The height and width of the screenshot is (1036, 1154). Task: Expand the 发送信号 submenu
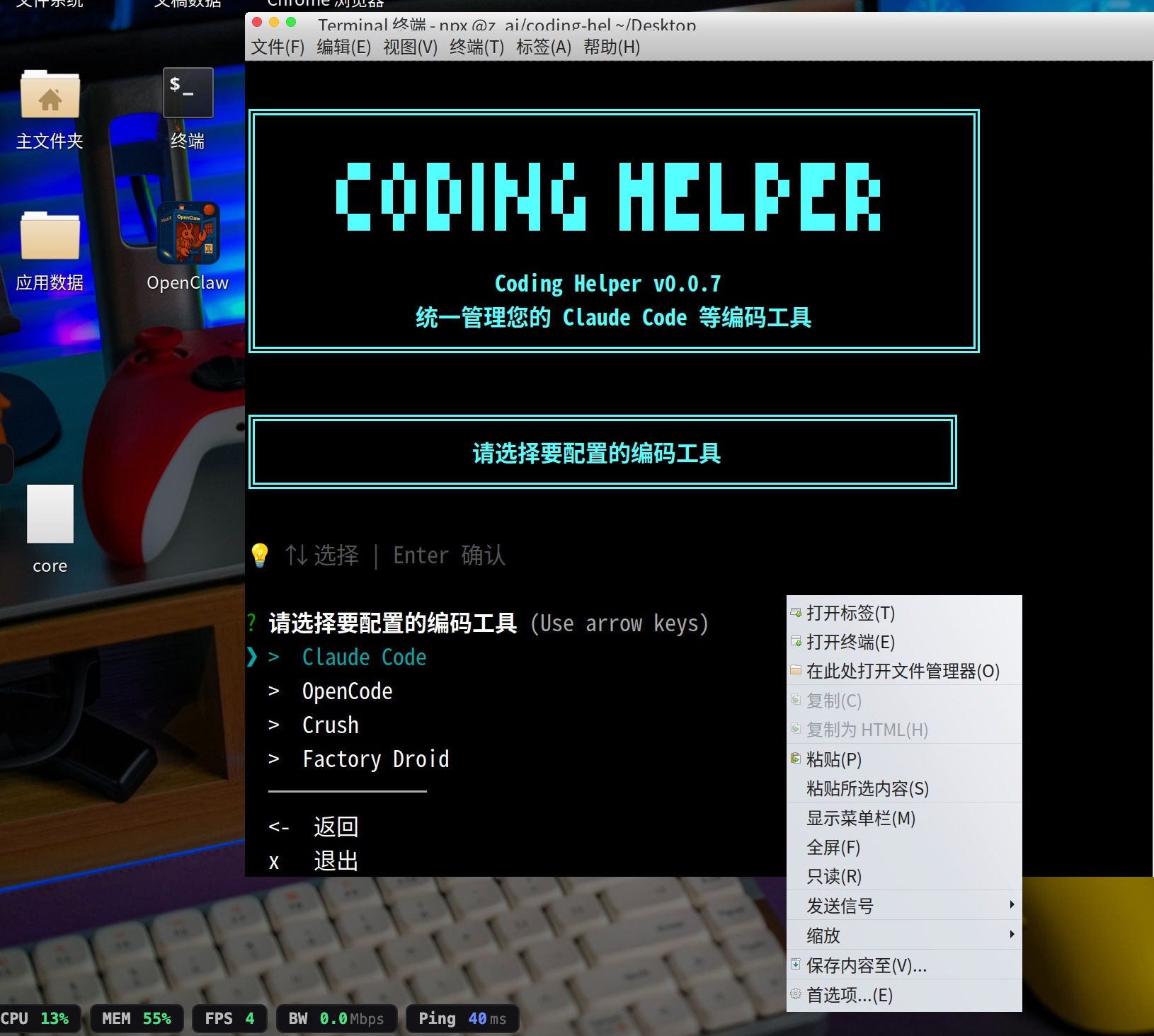[x=904, y=906]
